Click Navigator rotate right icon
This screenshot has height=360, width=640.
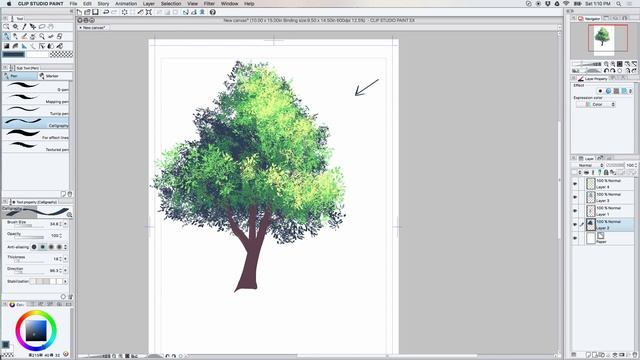(x=613, y=71)
